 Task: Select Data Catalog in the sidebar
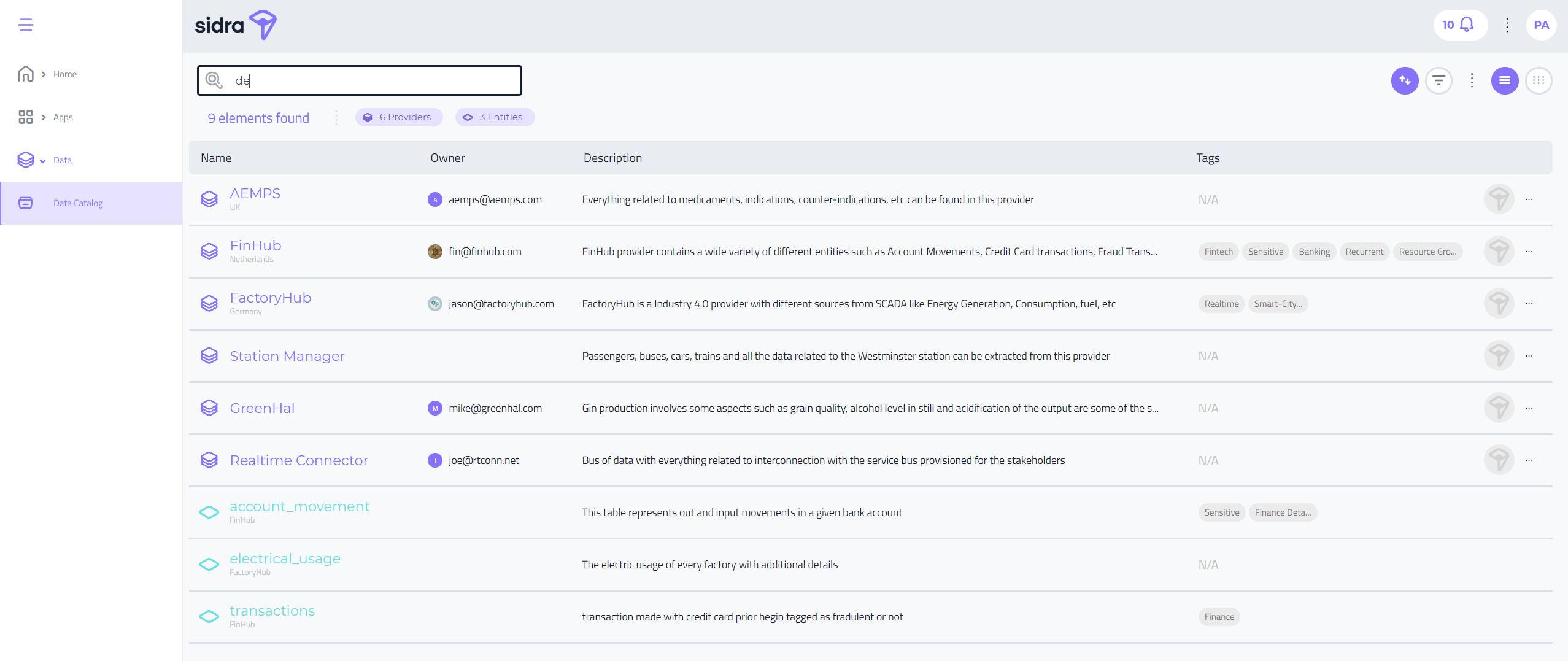tap(78, 203)
